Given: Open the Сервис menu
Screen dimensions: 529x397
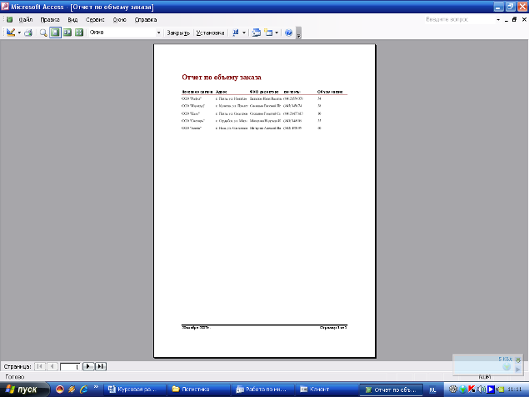Looking at the screenshot, I should (x=95, y=20).
